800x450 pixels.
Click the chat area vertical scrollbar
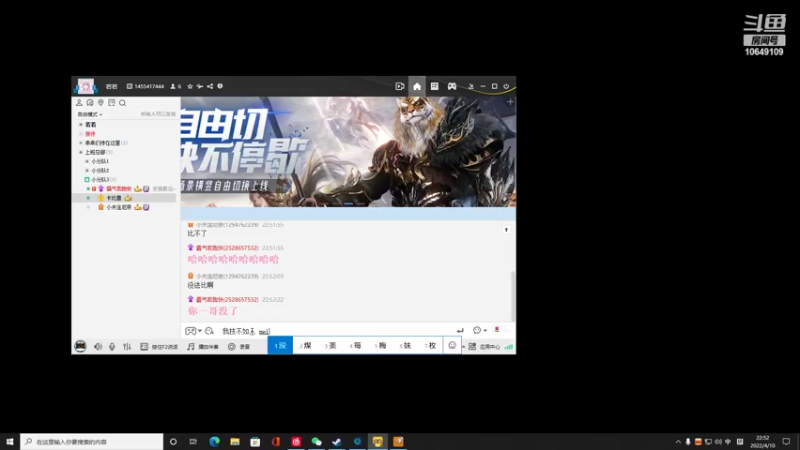(x=512, y=296)
